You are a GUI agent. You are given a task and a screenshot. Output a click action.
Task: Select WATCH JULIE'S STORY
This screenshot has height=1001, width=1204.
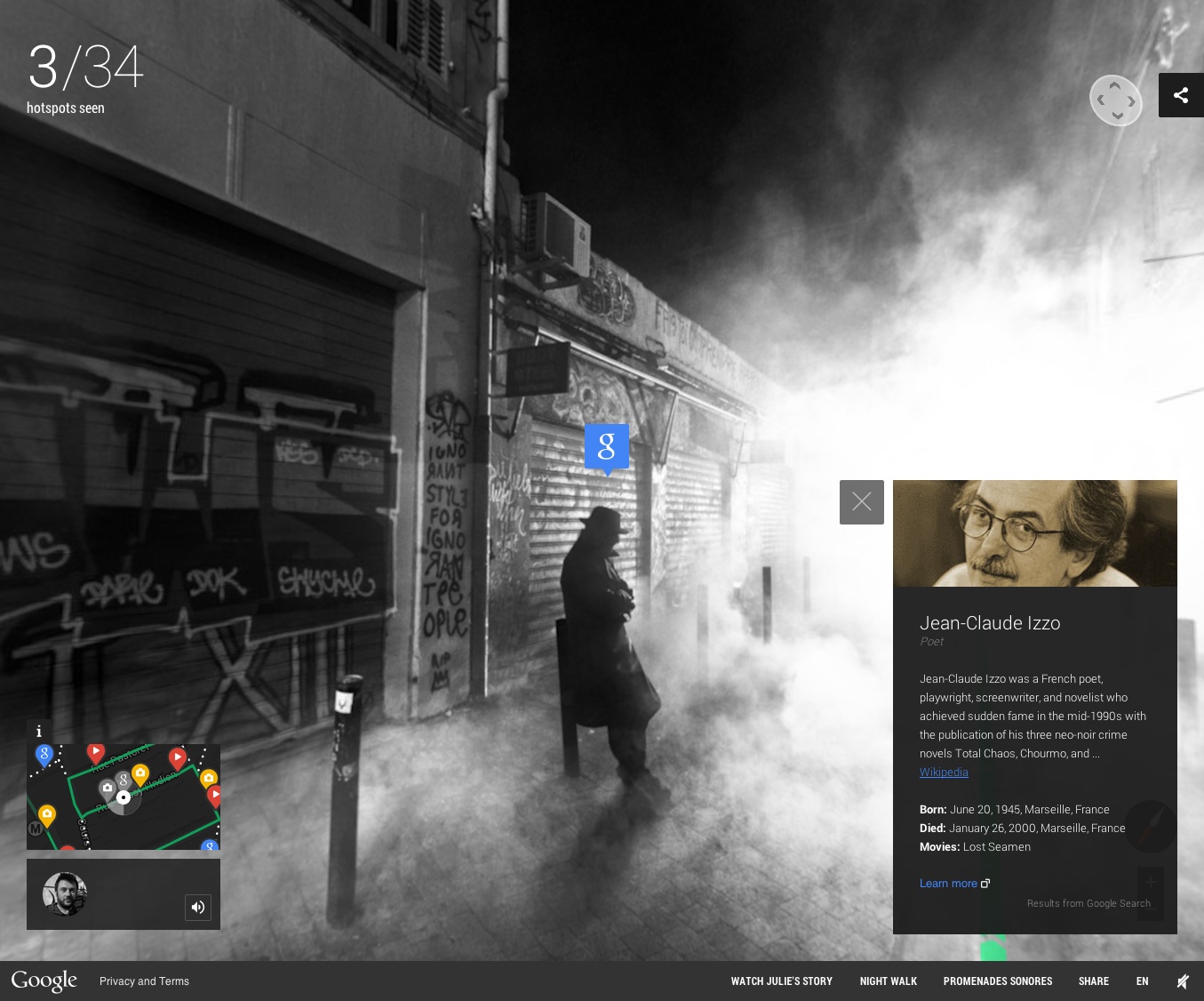coord(782,981)
